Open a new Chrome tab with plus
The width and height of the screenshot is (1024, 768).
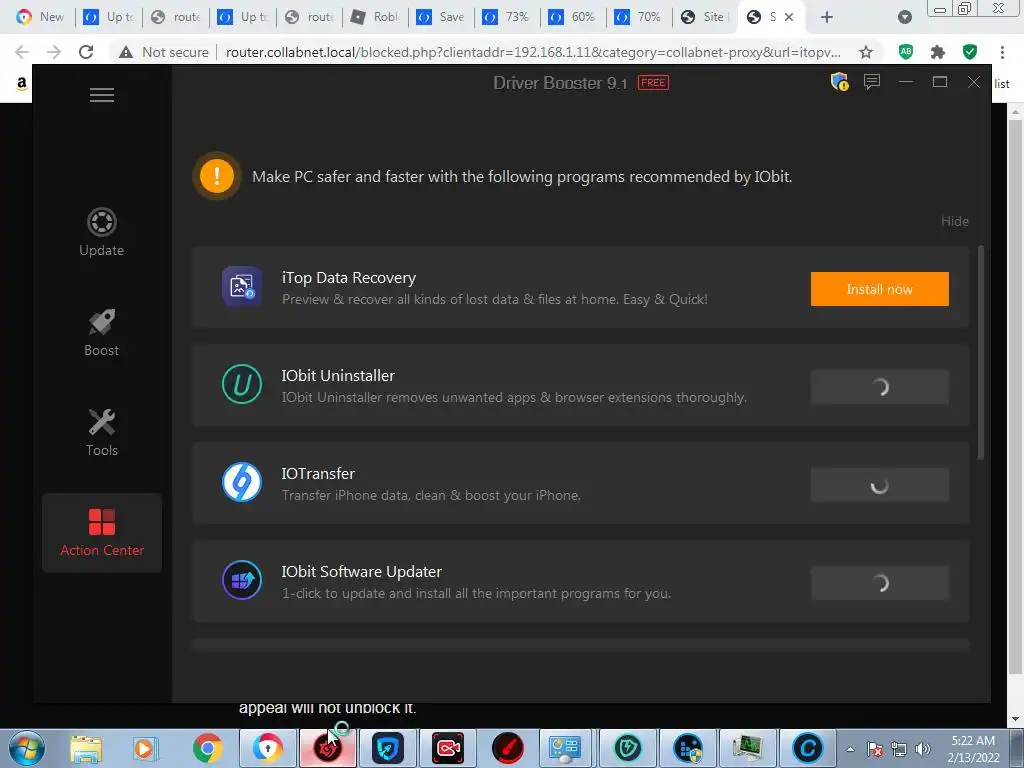pyautogui.click(x=827, y=17)
